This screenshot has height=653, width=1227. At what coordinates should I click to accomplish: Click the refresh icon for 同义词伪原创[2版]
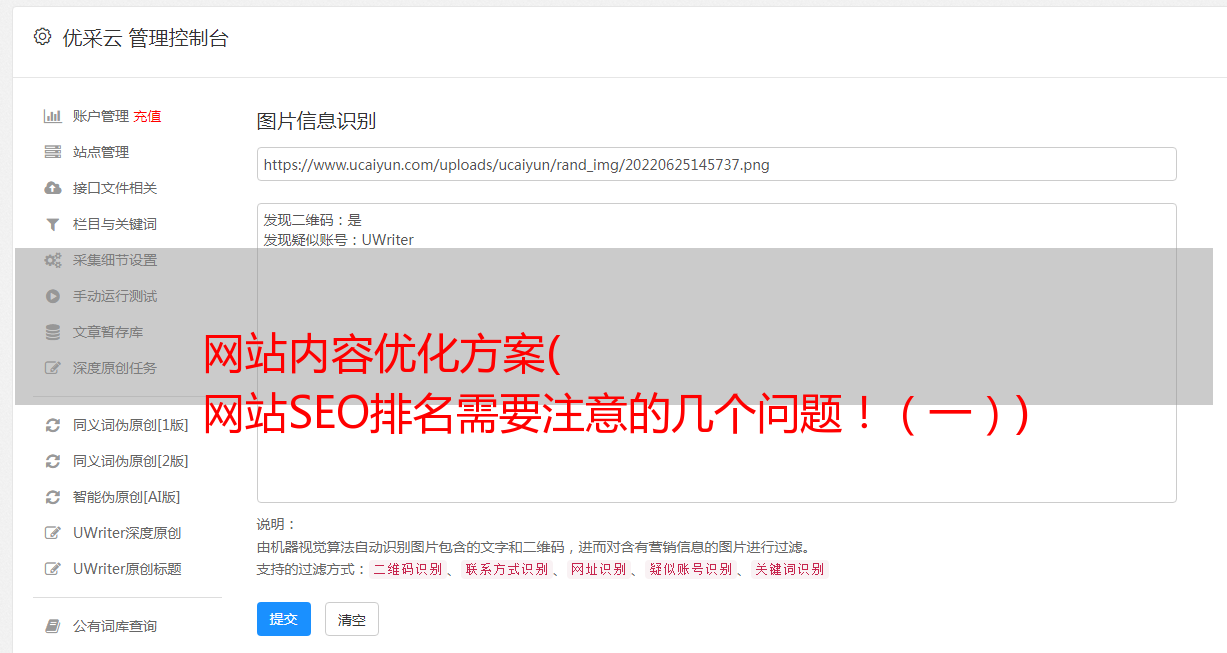click(53, 461)
